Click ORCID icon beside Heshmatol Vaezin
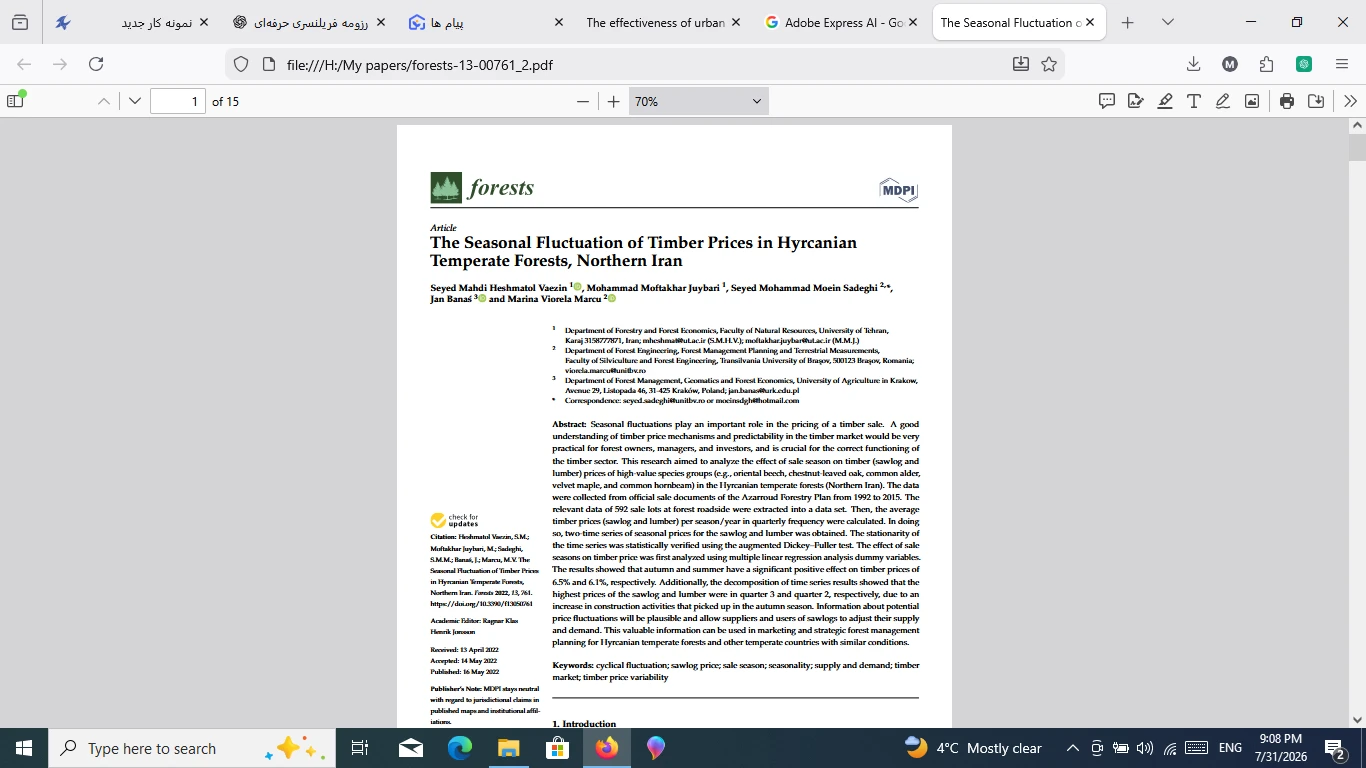1366x768 pixels. 577,287
